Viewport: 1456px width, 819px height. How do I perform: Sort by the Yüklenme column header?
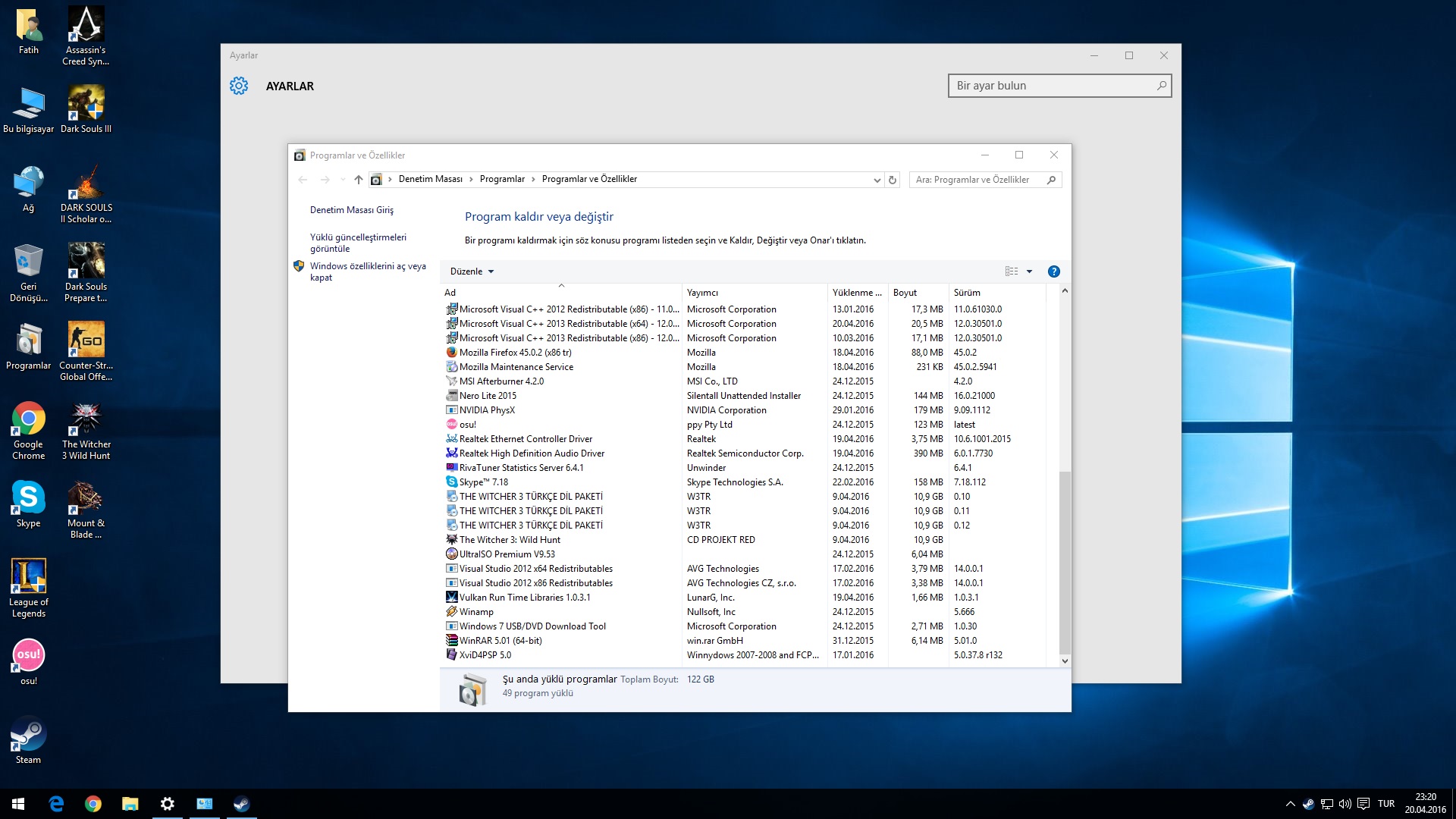click(x=857, y=292)
